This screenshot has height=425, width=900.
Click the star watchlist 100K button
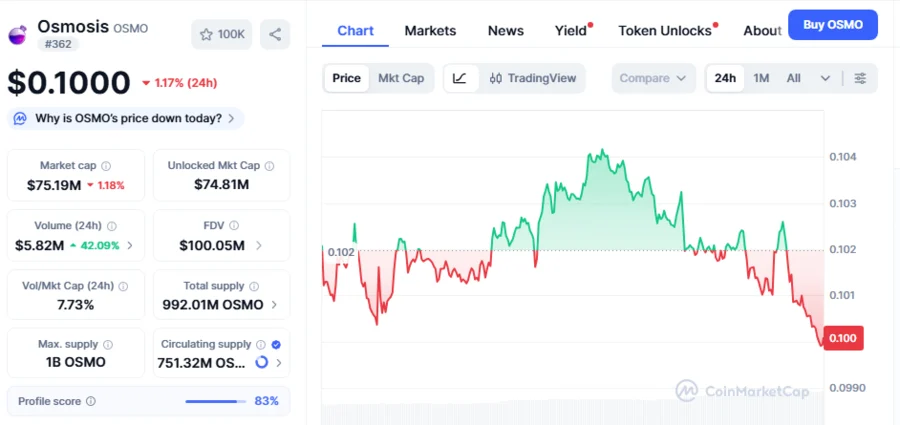coord(222,34)
